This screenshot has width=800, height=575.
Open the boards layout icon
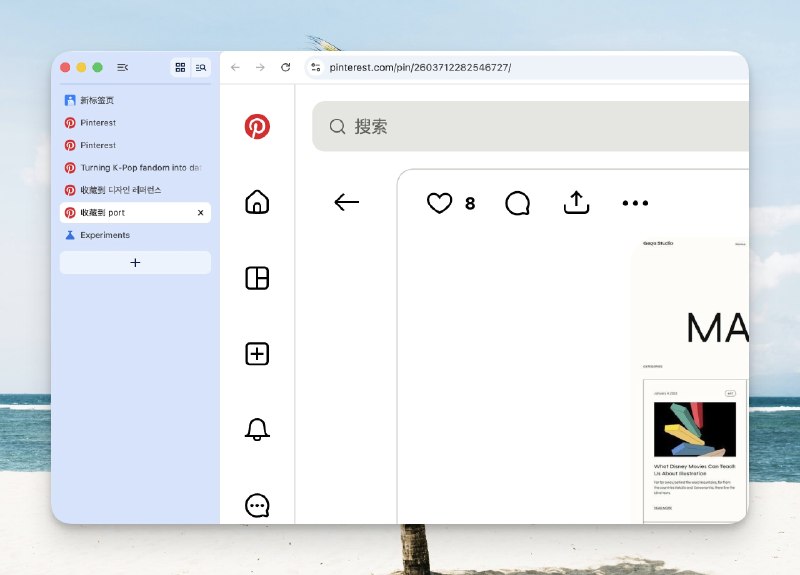pos(257,278)
